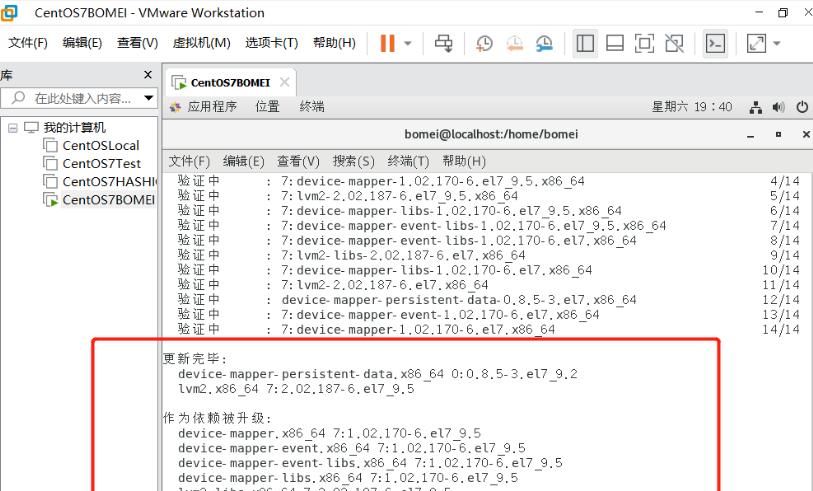The height and width of the screenshot is (491, 813).
Task: Select CentOSLocal in the library
Action: click(101, 146)
